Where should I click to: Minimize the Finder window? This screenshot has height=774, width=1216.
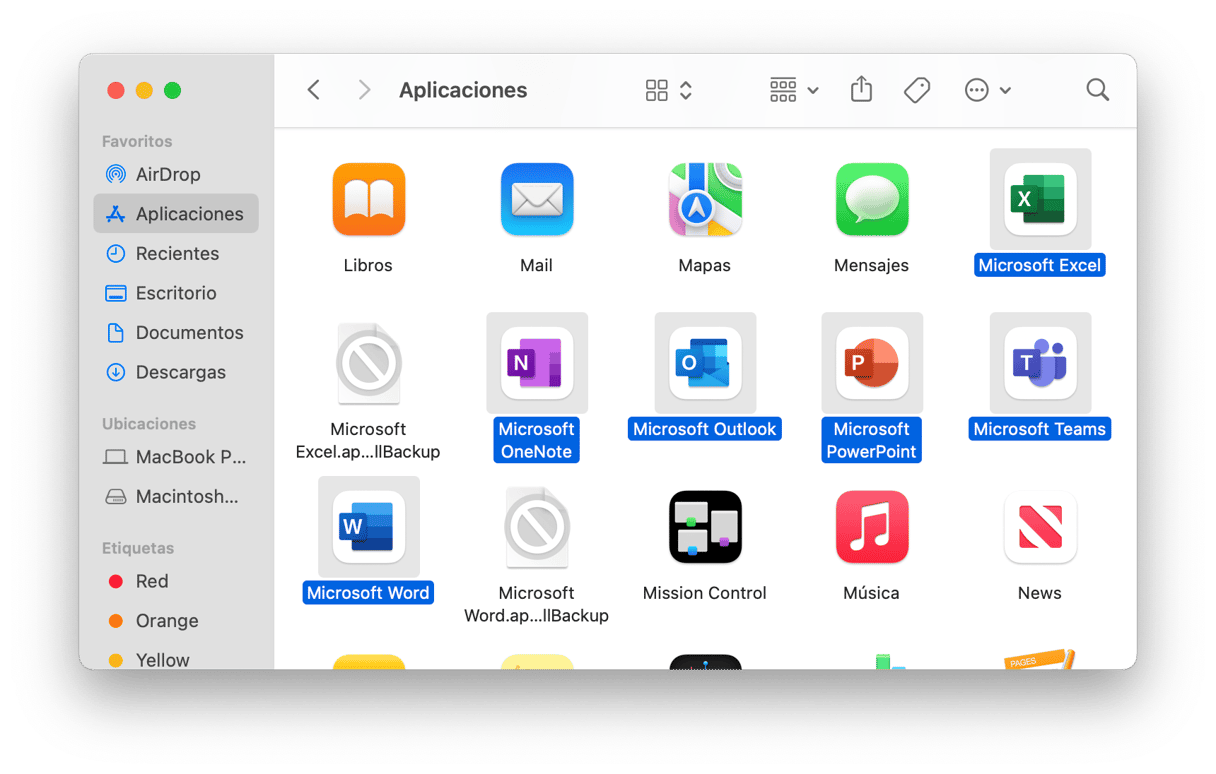tap(144, 90)
